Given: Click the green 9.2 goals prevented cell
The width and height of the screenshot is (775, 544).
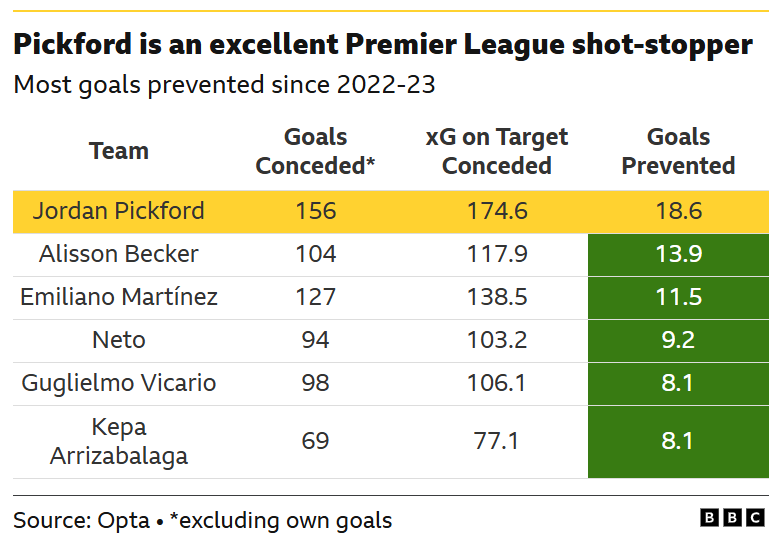Looking at the screenshot, I should click(678, 340).
